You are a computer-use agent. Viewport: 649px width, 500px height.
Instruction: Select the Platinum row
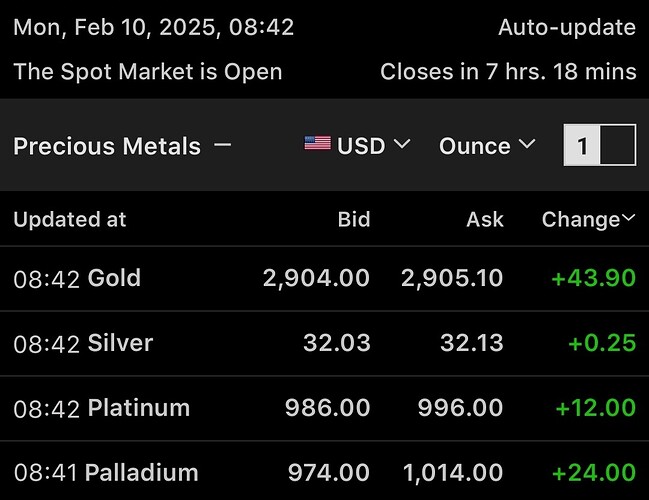point(324,408)
